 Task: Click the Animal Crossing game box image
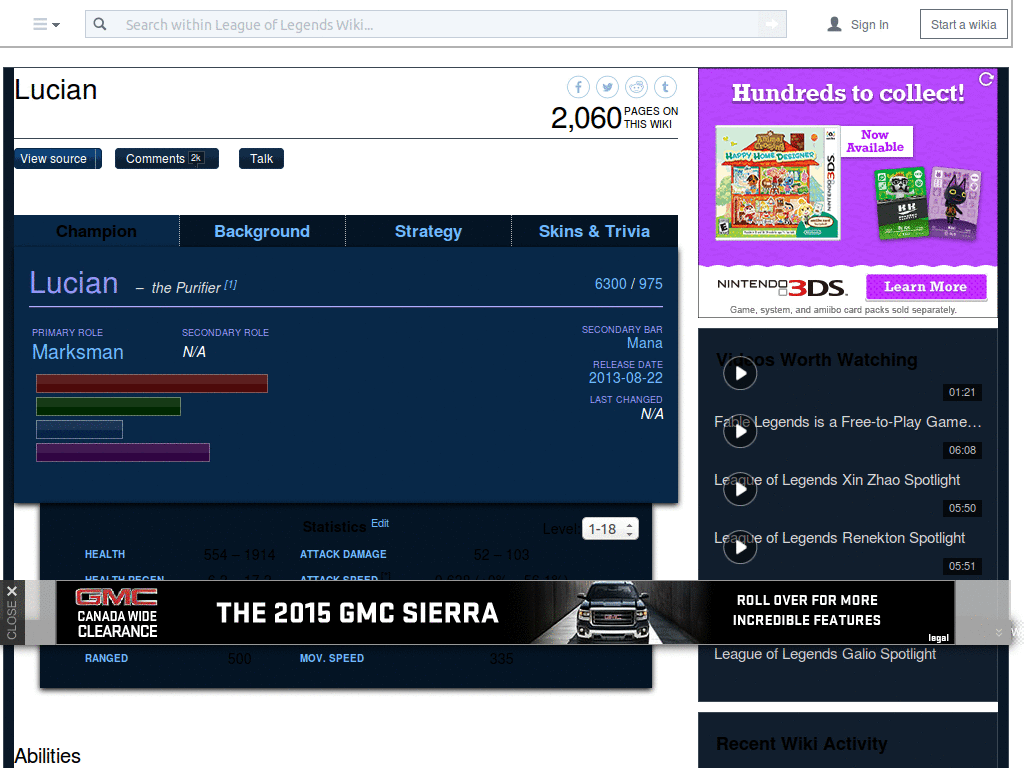777,183
